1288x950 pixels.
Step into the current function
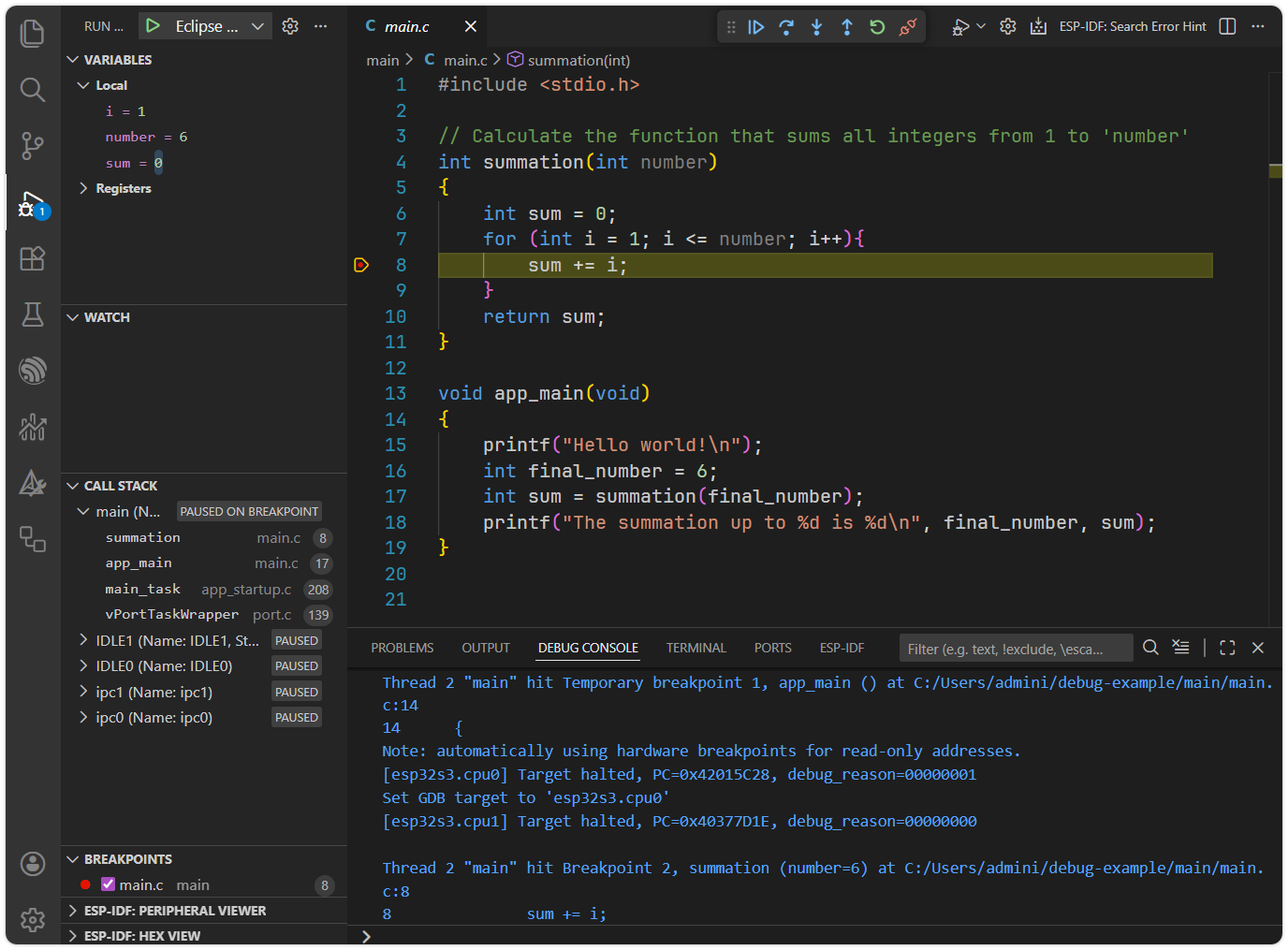pos(816,26)
